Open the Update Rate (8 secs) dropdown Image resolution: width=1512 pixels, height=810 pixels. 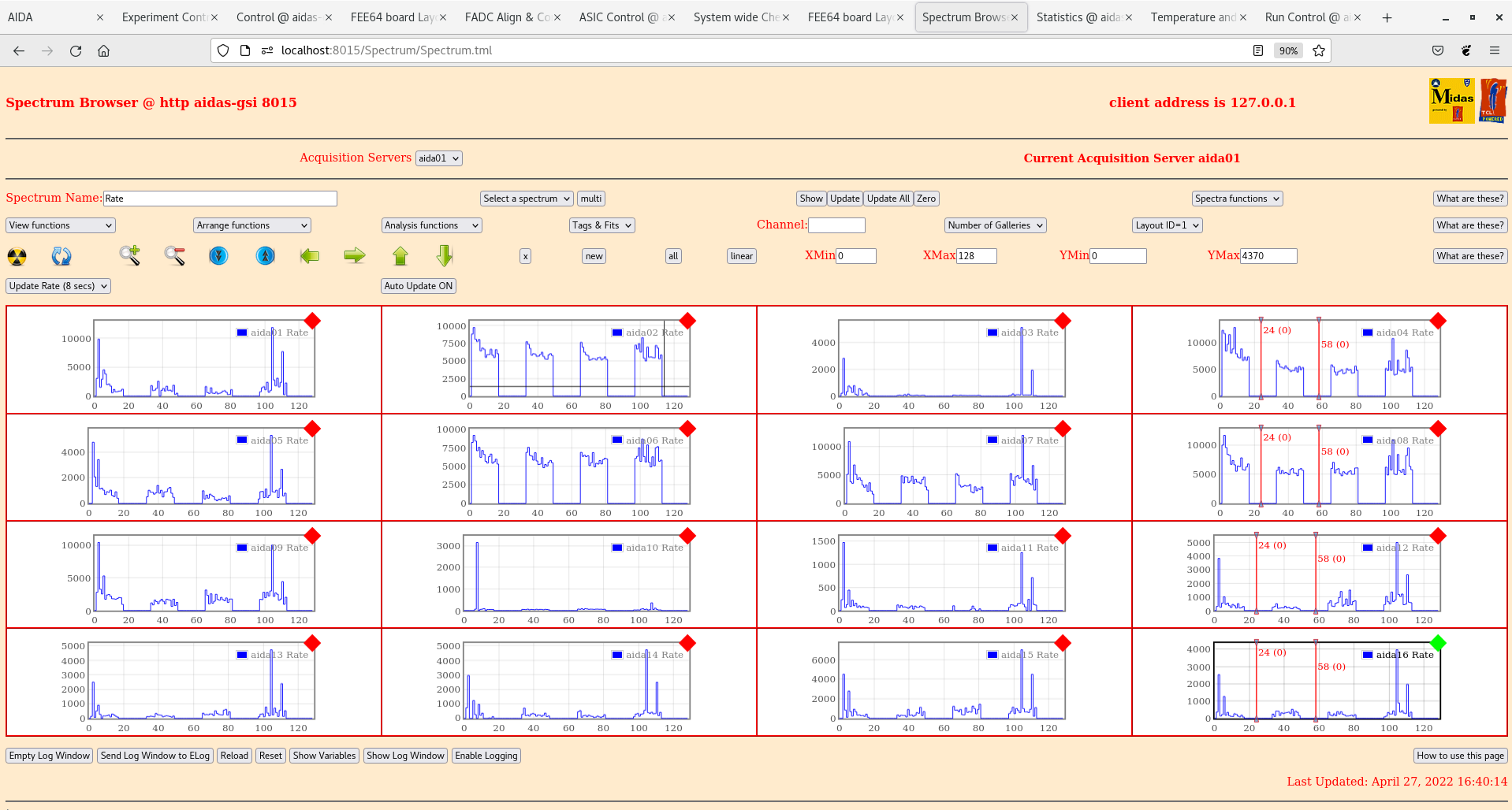(58, 286)
